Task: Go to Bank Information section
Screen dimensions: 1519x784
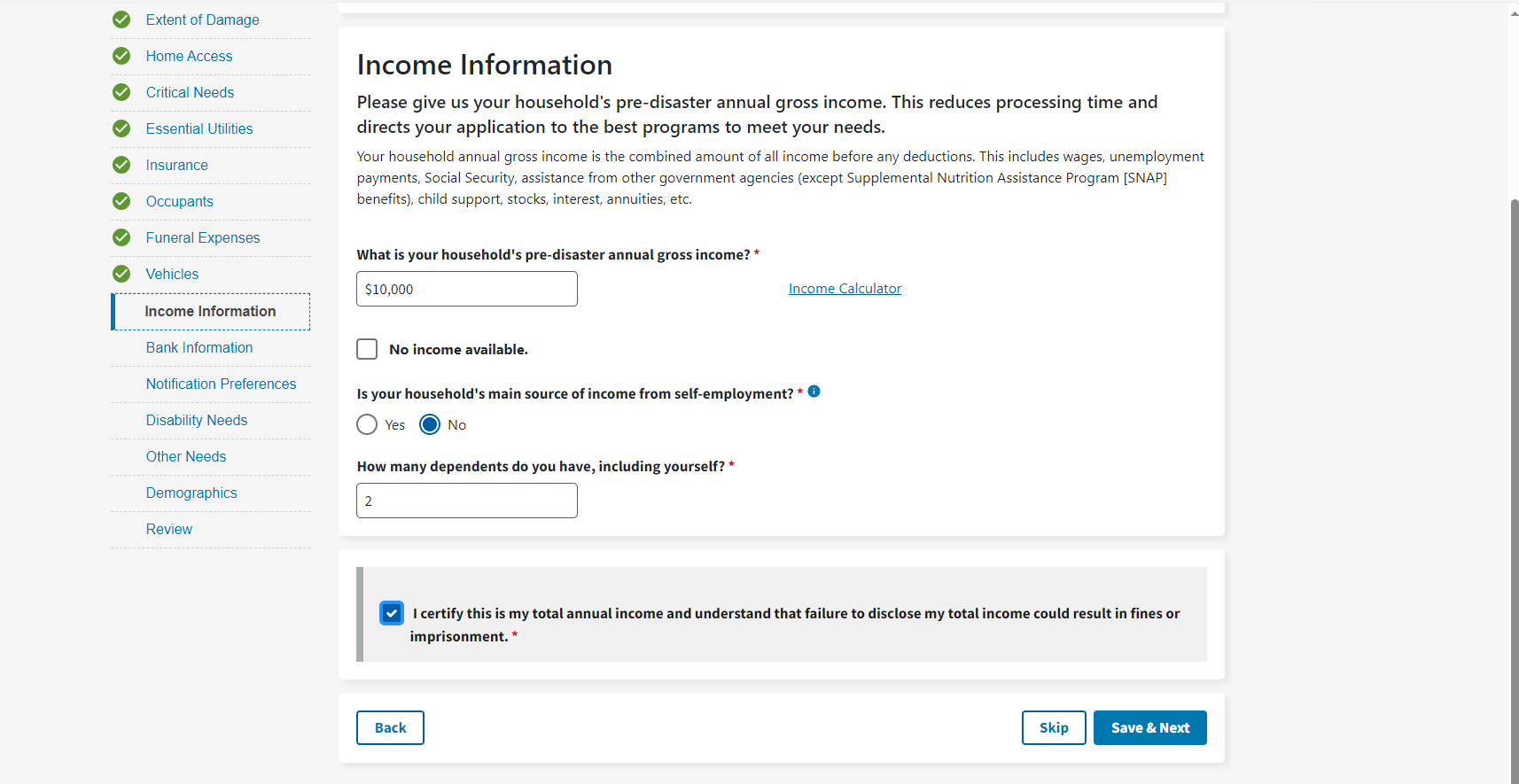Action: [x=199, y=348]
